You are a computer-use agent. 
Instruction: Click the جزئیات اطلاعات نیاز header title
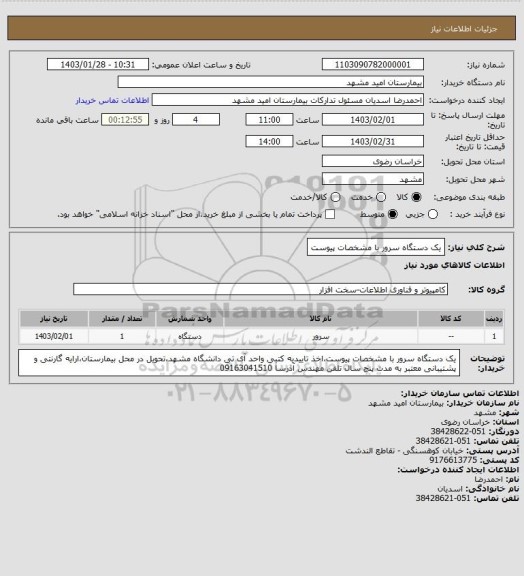point(464,29)
